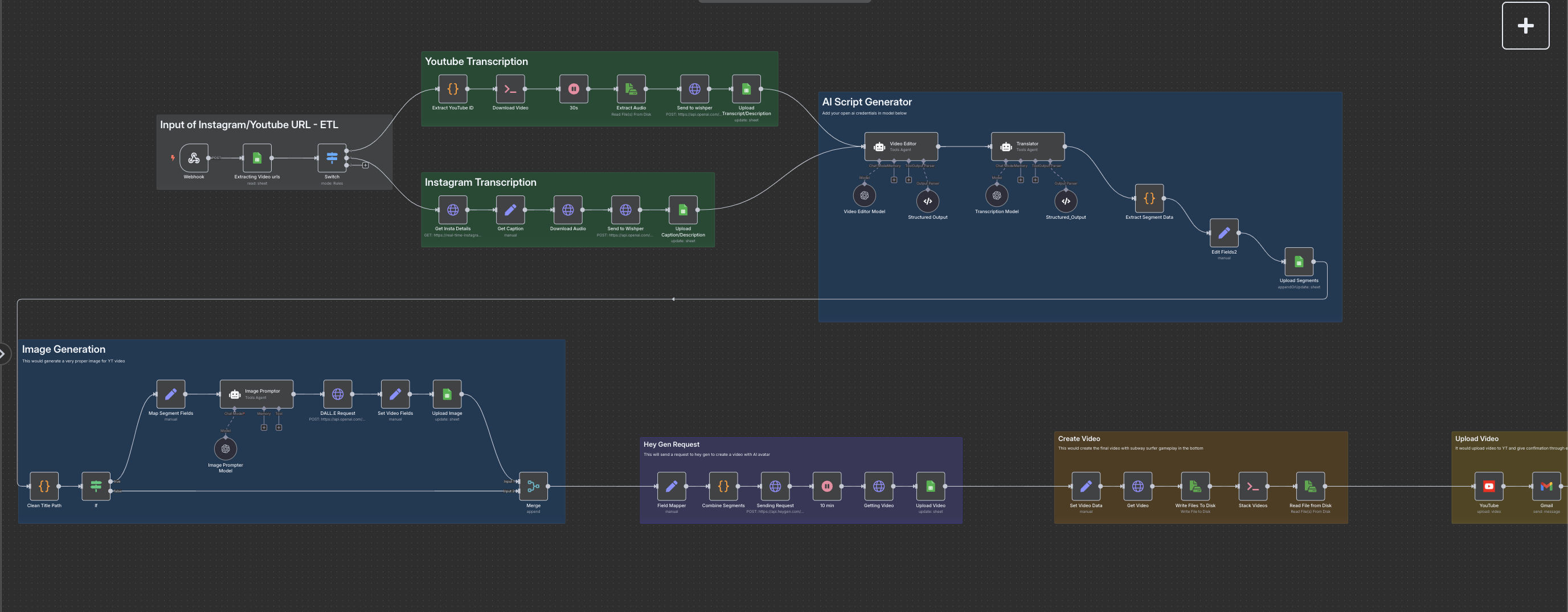Viewport: 1568px width, 612px height.
Task: Click the DALL.E Request HTTP node
Action: pos(338,394)
